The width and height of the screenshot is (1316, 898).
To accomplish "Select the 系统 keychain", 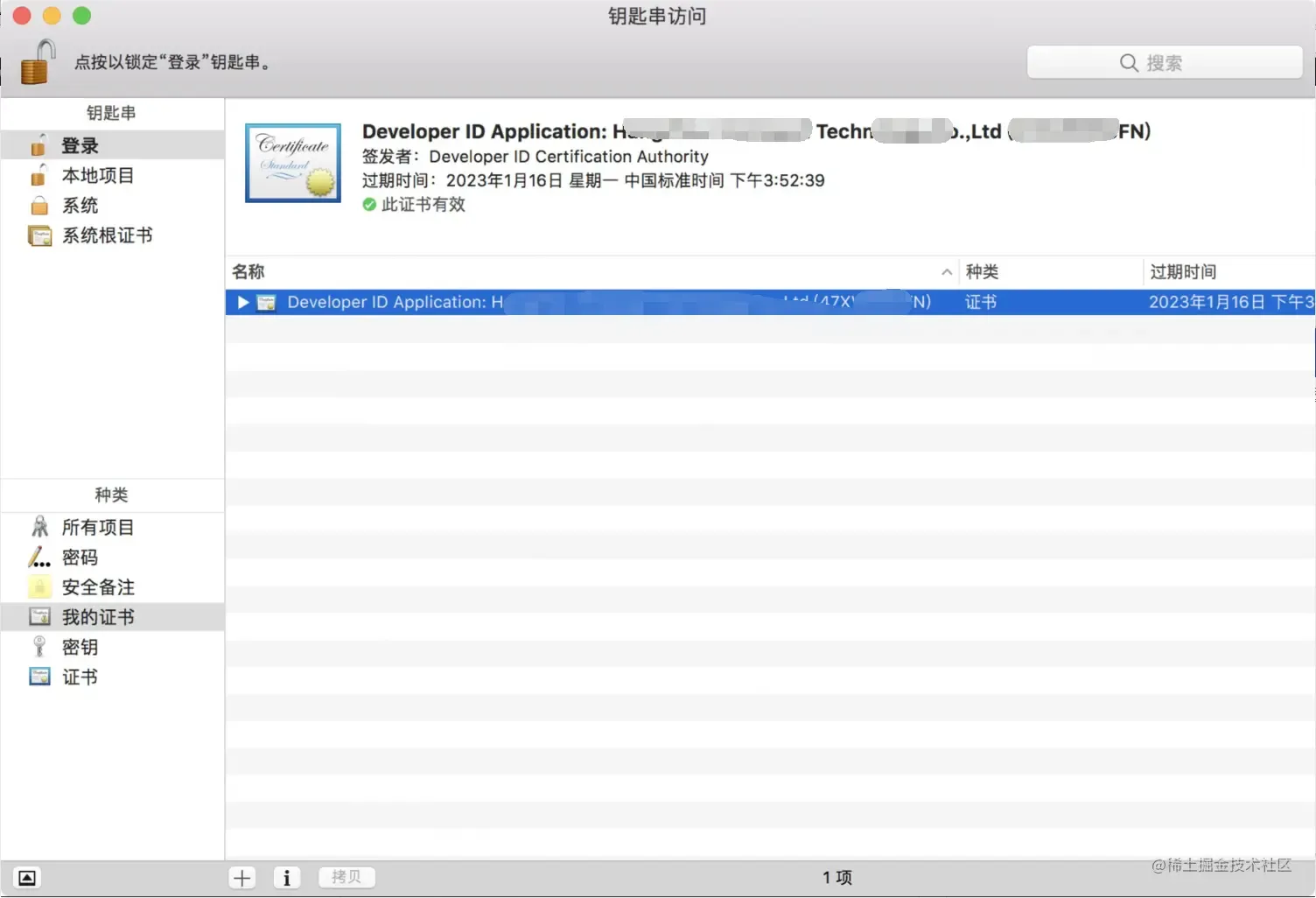I will (x=113, y=205).
